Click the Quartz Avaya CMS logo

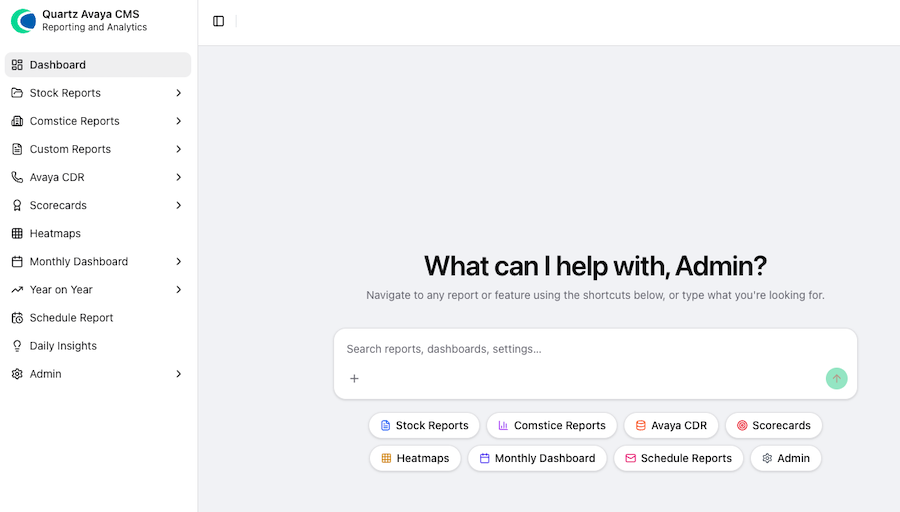[23, 21]
